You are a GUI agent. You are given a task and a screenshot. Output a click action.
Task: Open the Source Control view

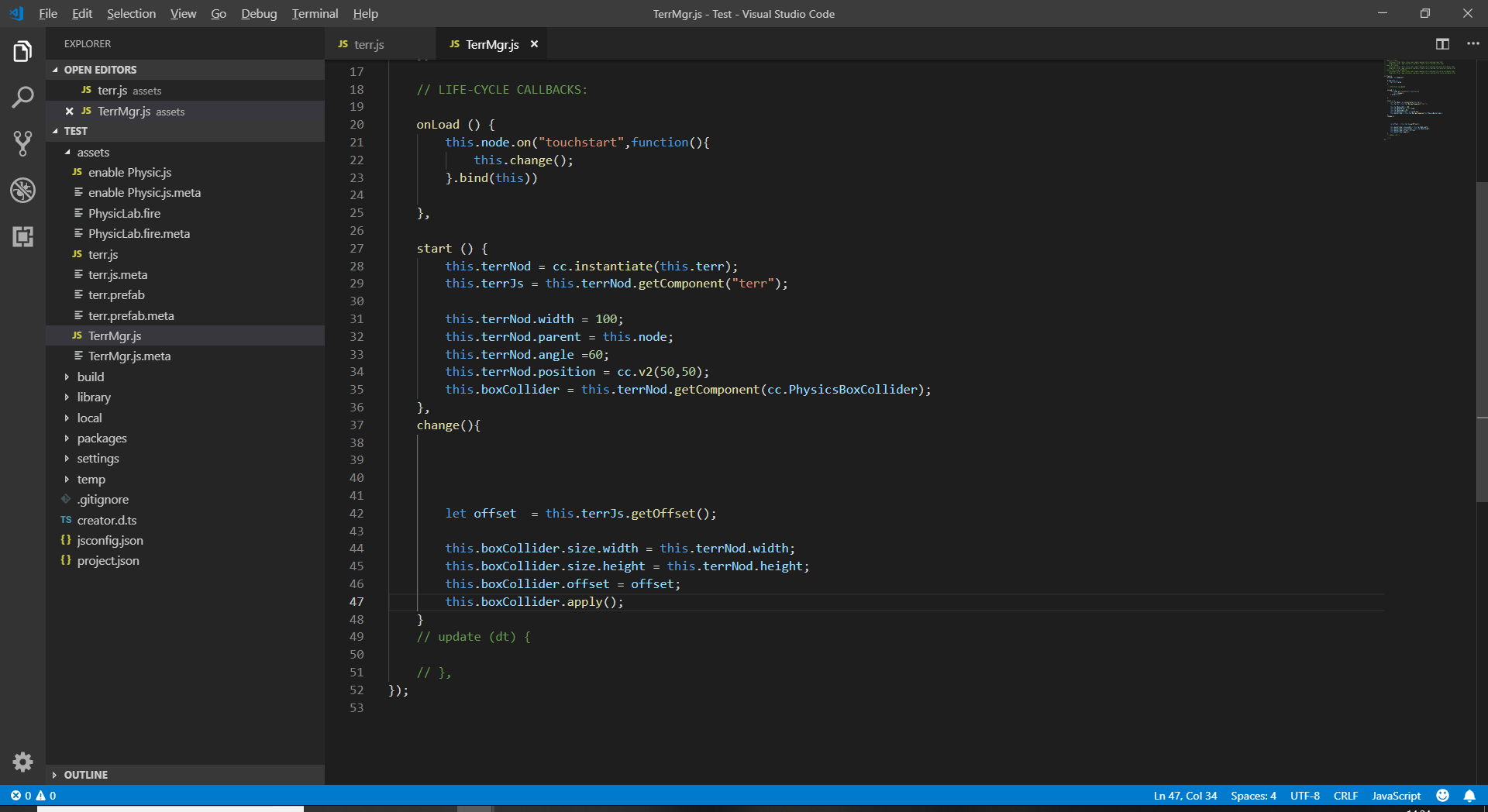click(x=22, y=143)
